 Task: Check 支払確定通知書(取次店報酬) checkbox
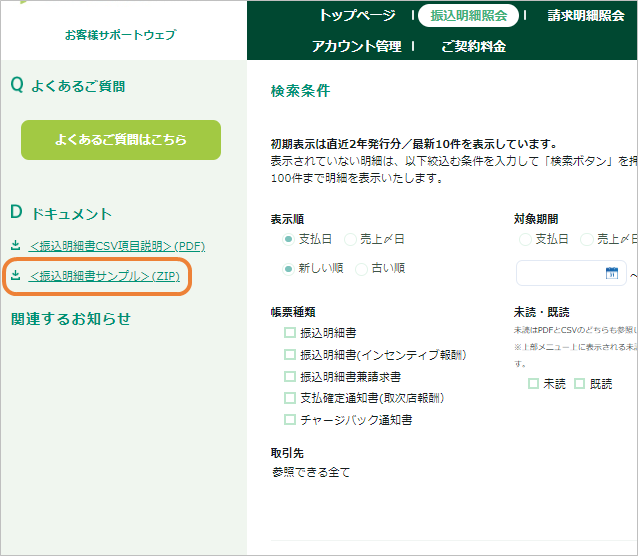[290, 398]
